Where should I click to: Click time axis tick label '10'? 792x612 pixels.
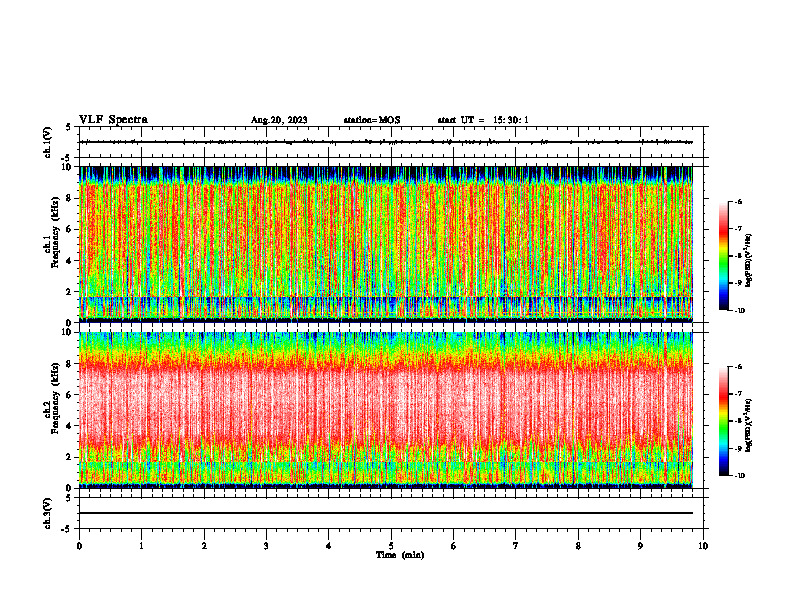(x=703, y=546)
